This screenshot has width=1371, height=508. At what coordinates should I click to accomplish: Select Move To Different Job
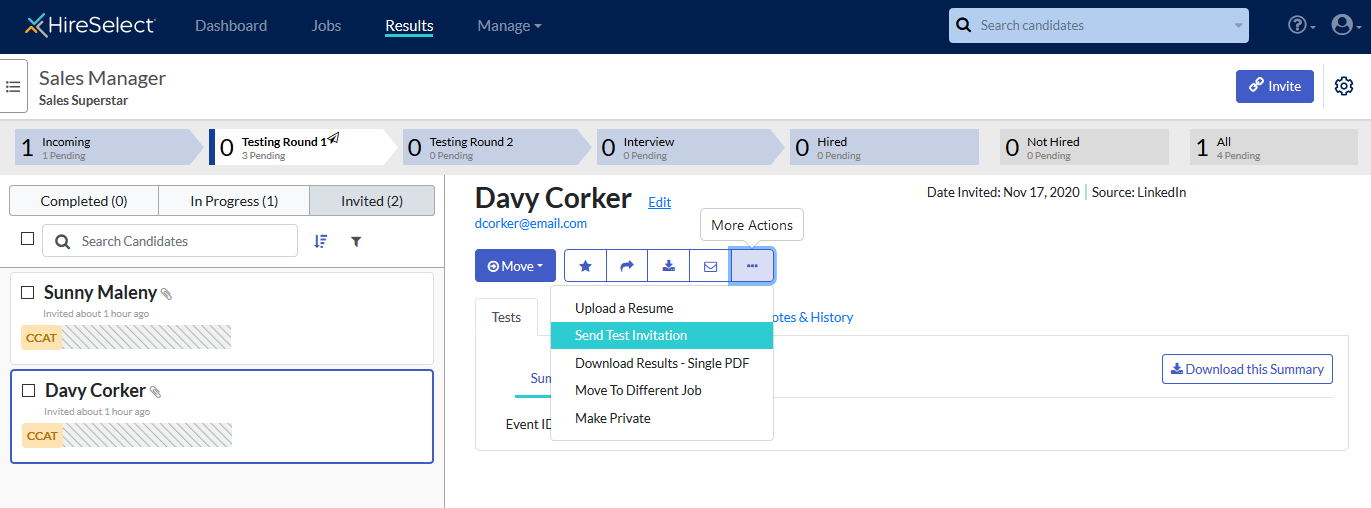pos(662,390)
